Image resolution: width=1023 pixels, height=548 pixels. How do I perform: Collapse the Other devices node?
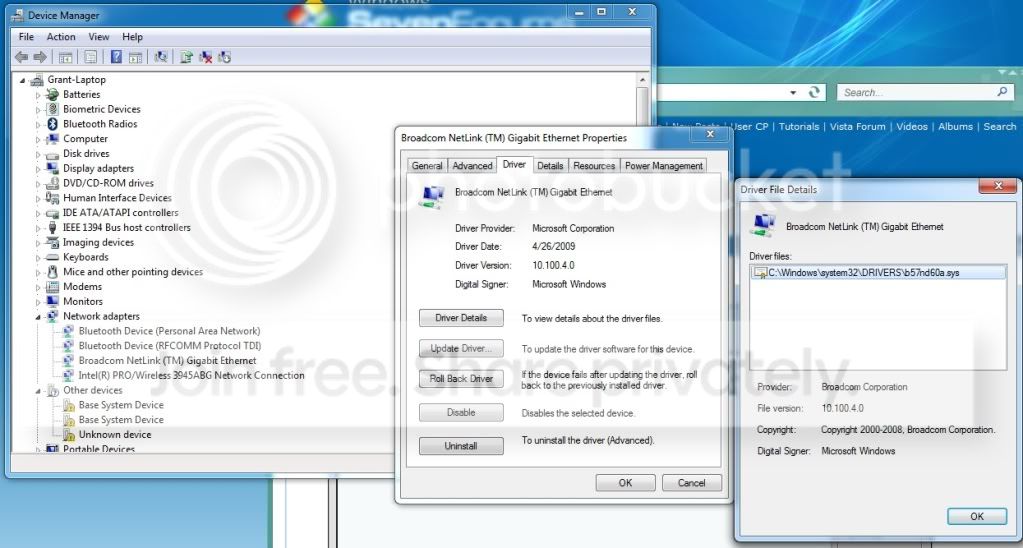[x=38, y=391]
